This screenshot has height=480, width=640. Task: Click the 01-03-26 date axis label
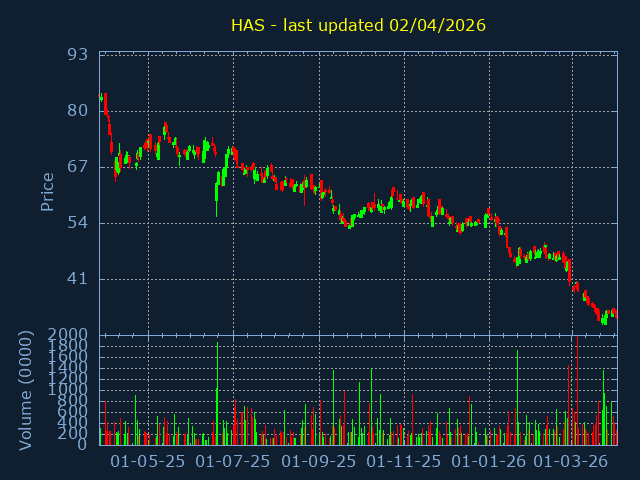coord(571,462)
